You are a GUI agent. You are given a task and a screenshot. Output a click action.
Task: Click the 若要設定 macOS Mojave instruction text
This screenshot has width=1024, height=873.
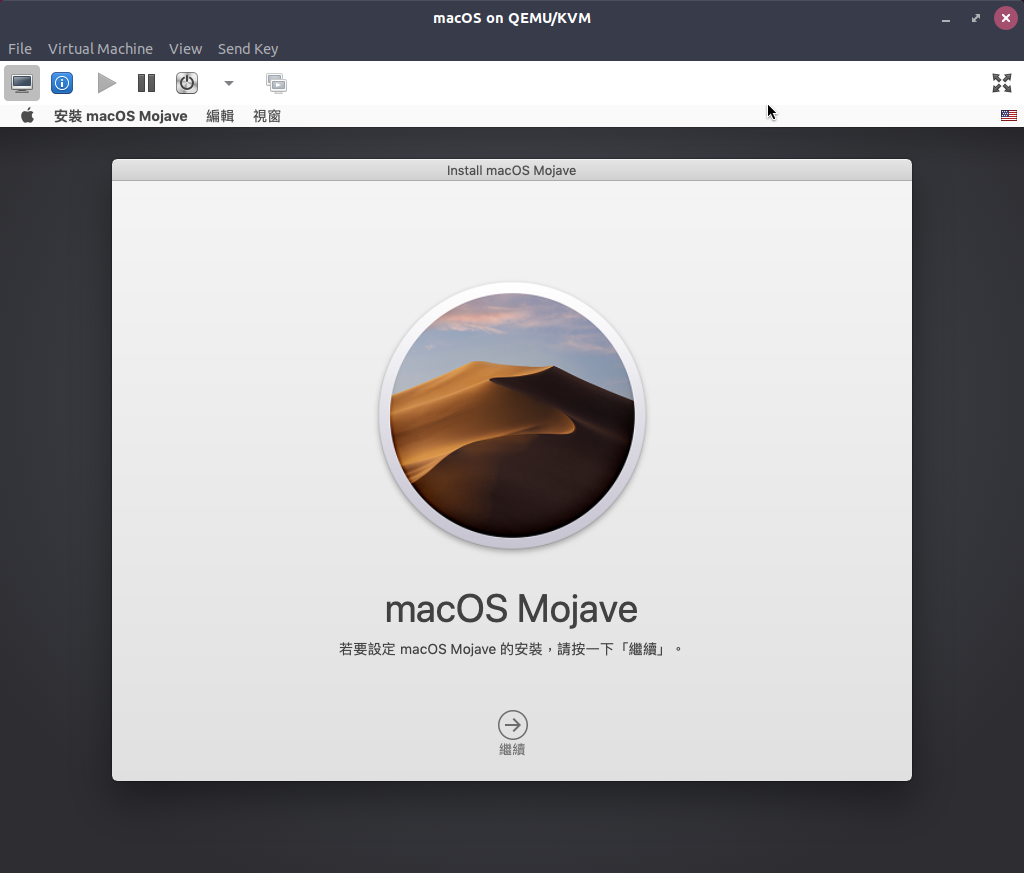pos(511,649)
